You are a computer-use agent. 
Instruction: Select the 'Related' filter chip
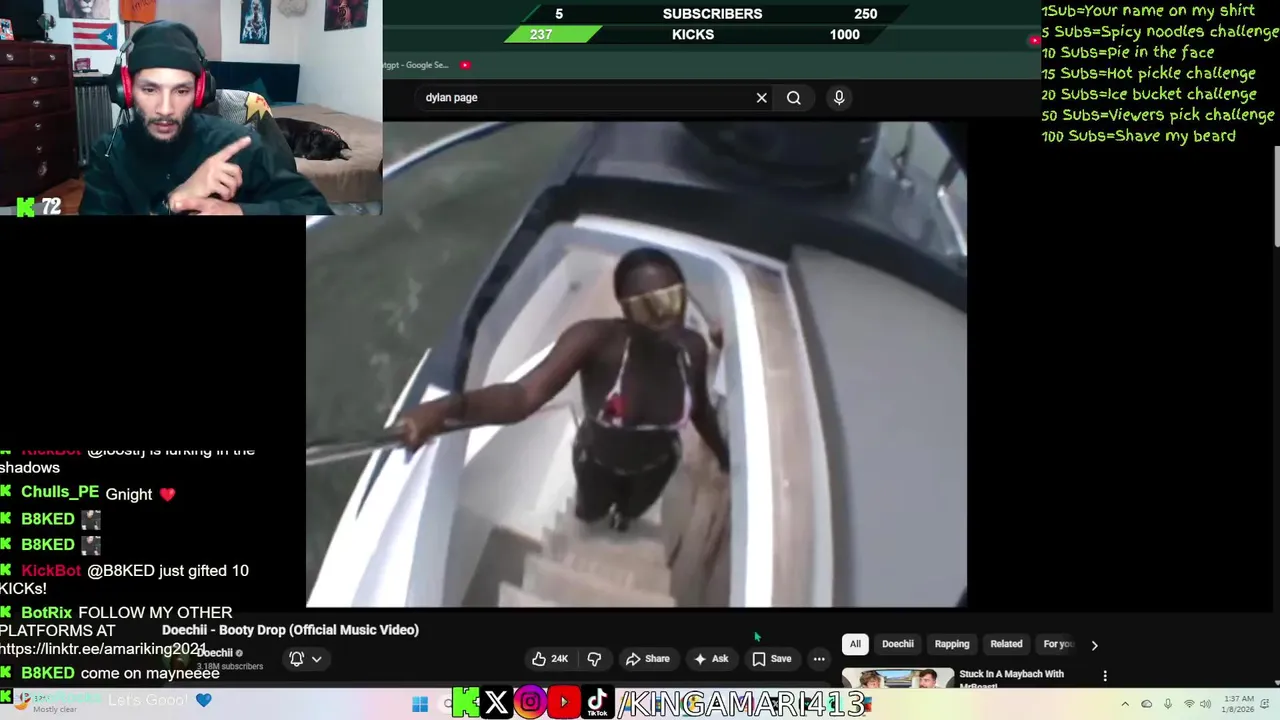1006,644
